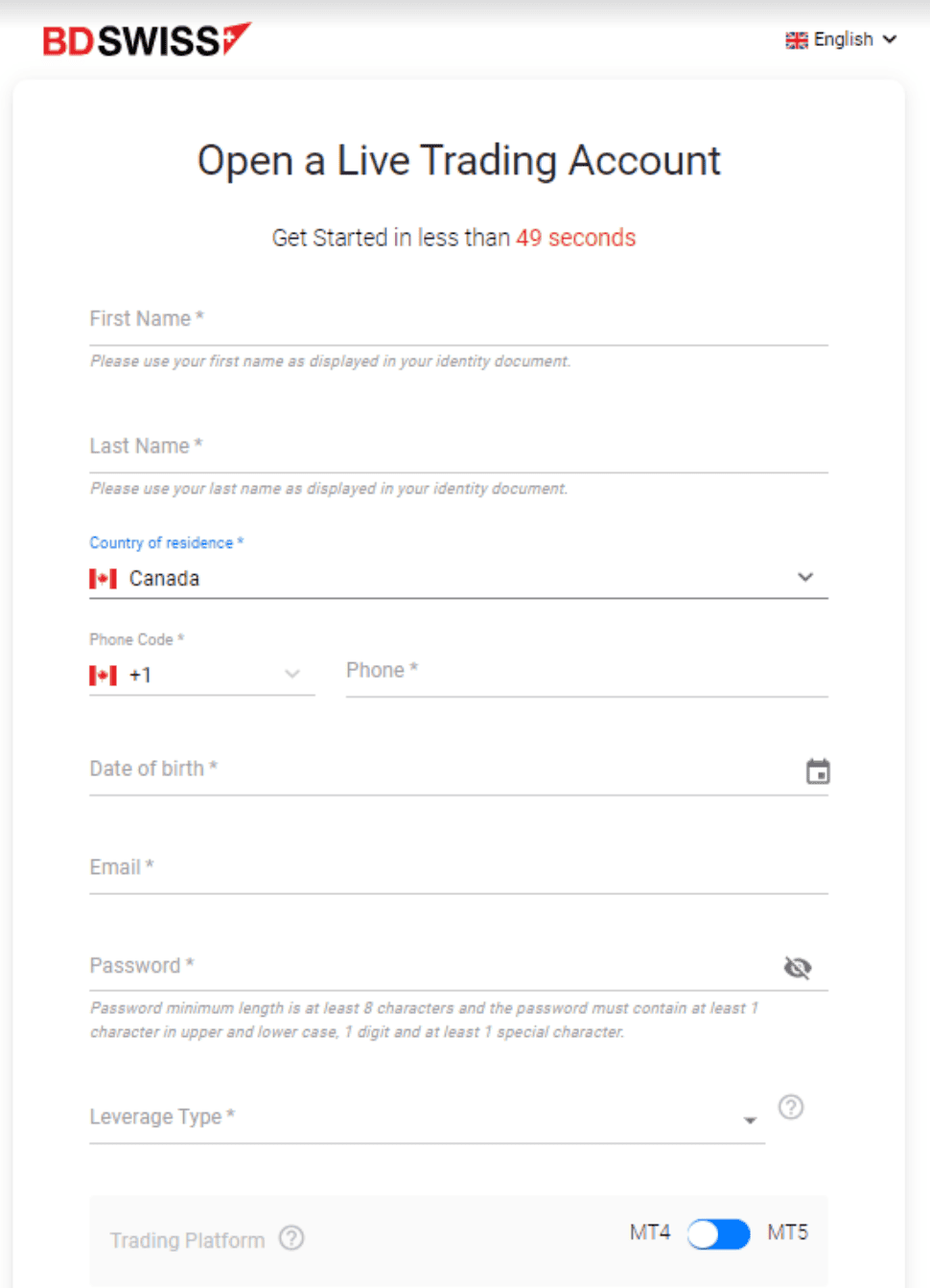
Task: Click the UK flag beside English
Action: [x=797, y=39]
